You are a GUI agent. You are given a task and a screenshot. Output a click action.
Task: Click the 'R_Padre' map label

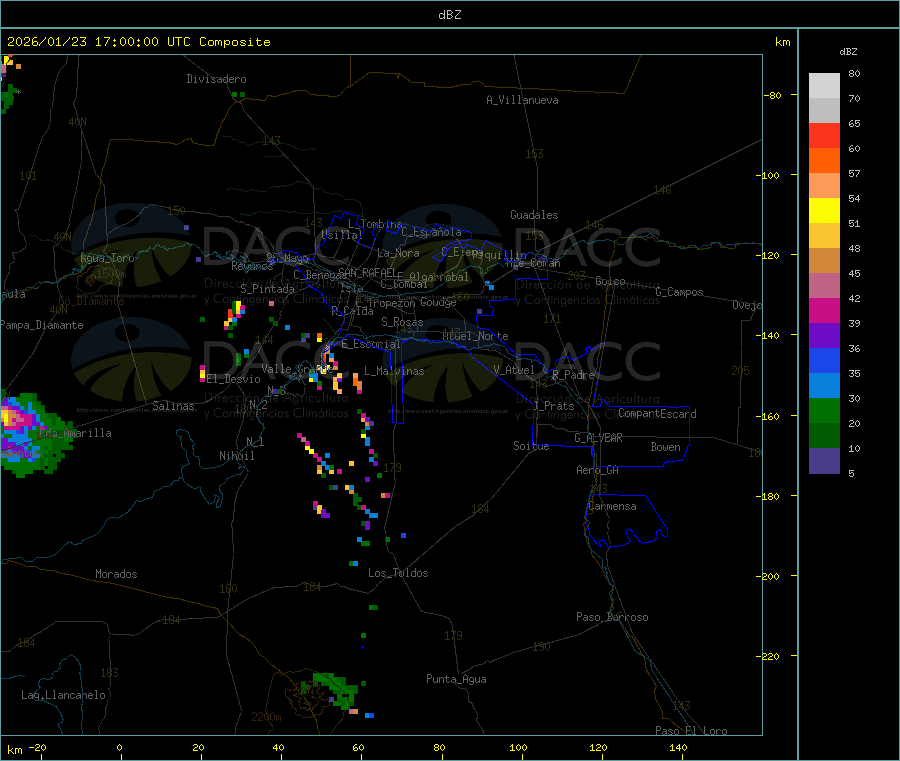(573, 375)
